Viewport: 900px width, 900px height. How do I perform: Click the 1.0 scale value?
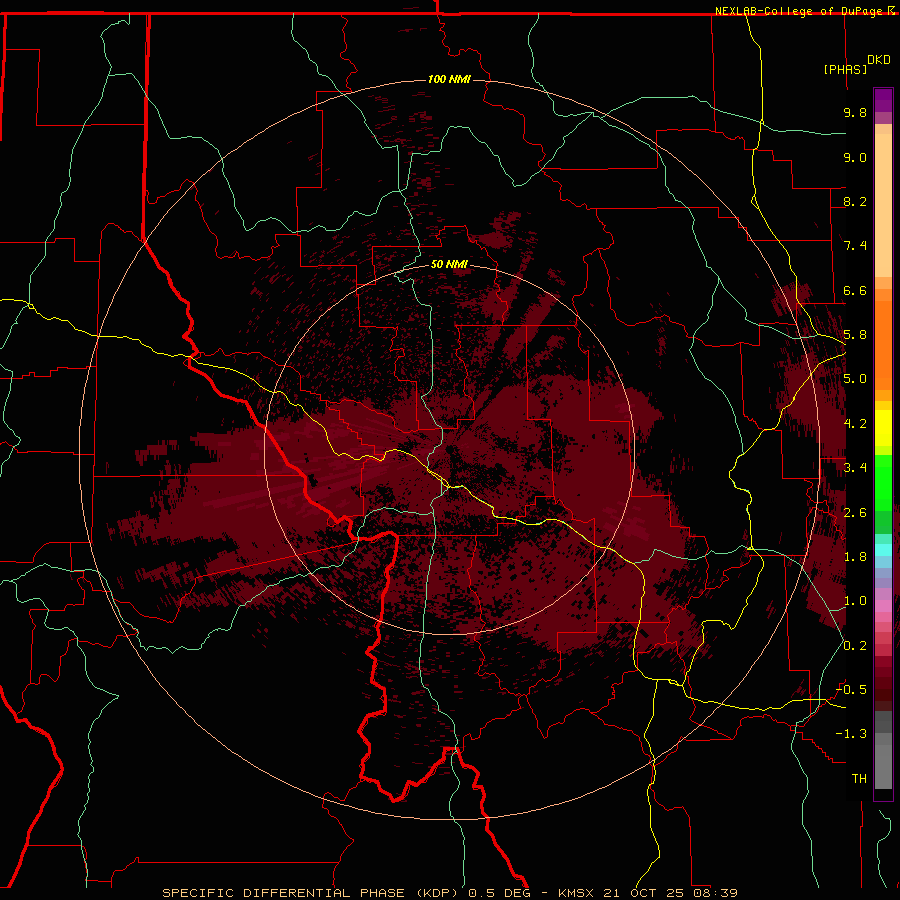(855, 601)
